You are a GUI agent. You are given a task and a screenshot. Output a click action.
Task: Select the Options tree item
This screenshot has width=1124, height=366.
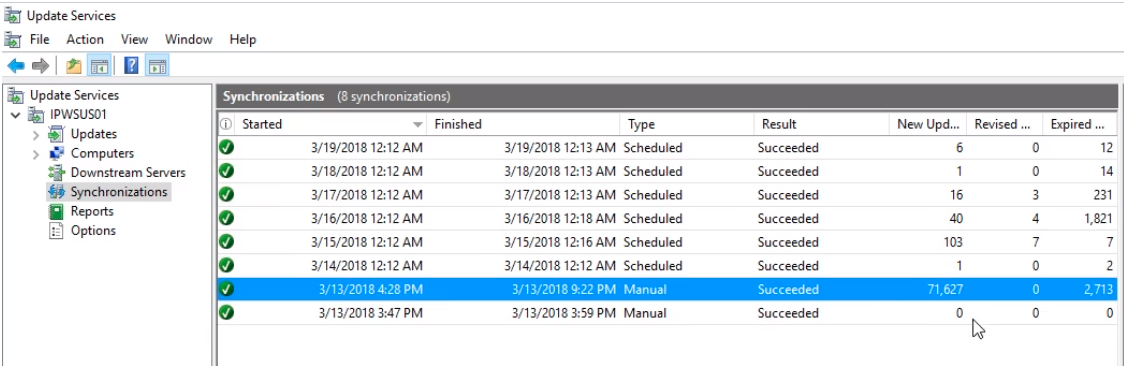point(93,231)
